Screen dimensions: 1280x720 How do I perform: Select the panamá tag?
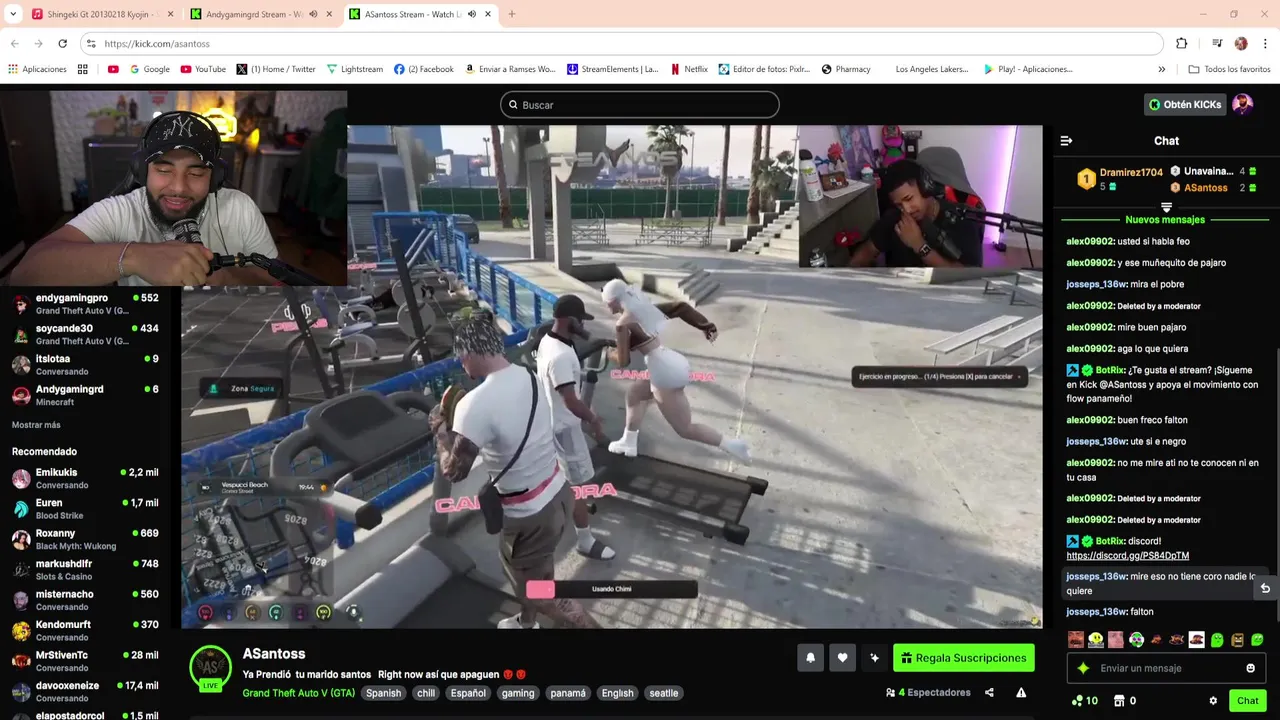[x=568, y=693]
